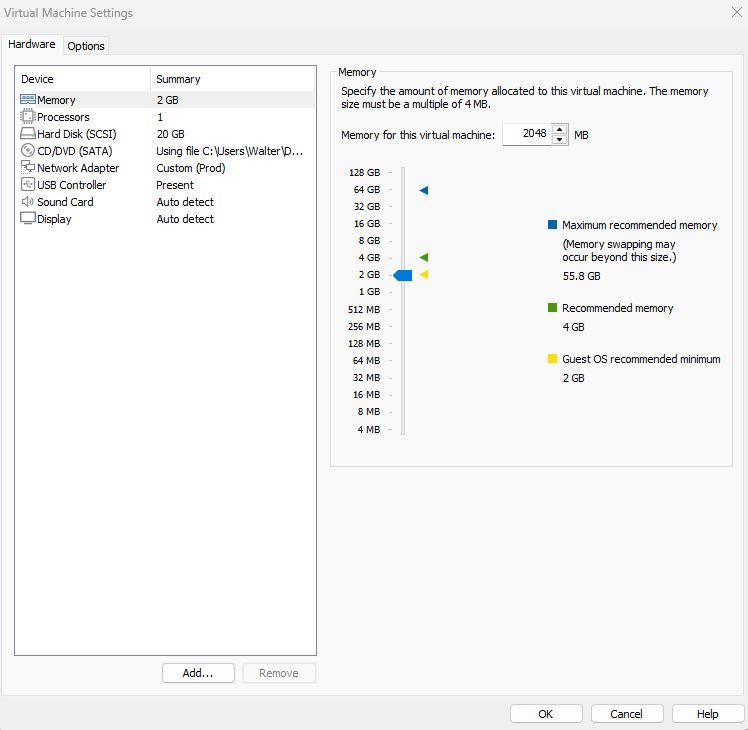
Task: Cancel the Virtual Machine Settings dialog
Action: pos(627,714)
